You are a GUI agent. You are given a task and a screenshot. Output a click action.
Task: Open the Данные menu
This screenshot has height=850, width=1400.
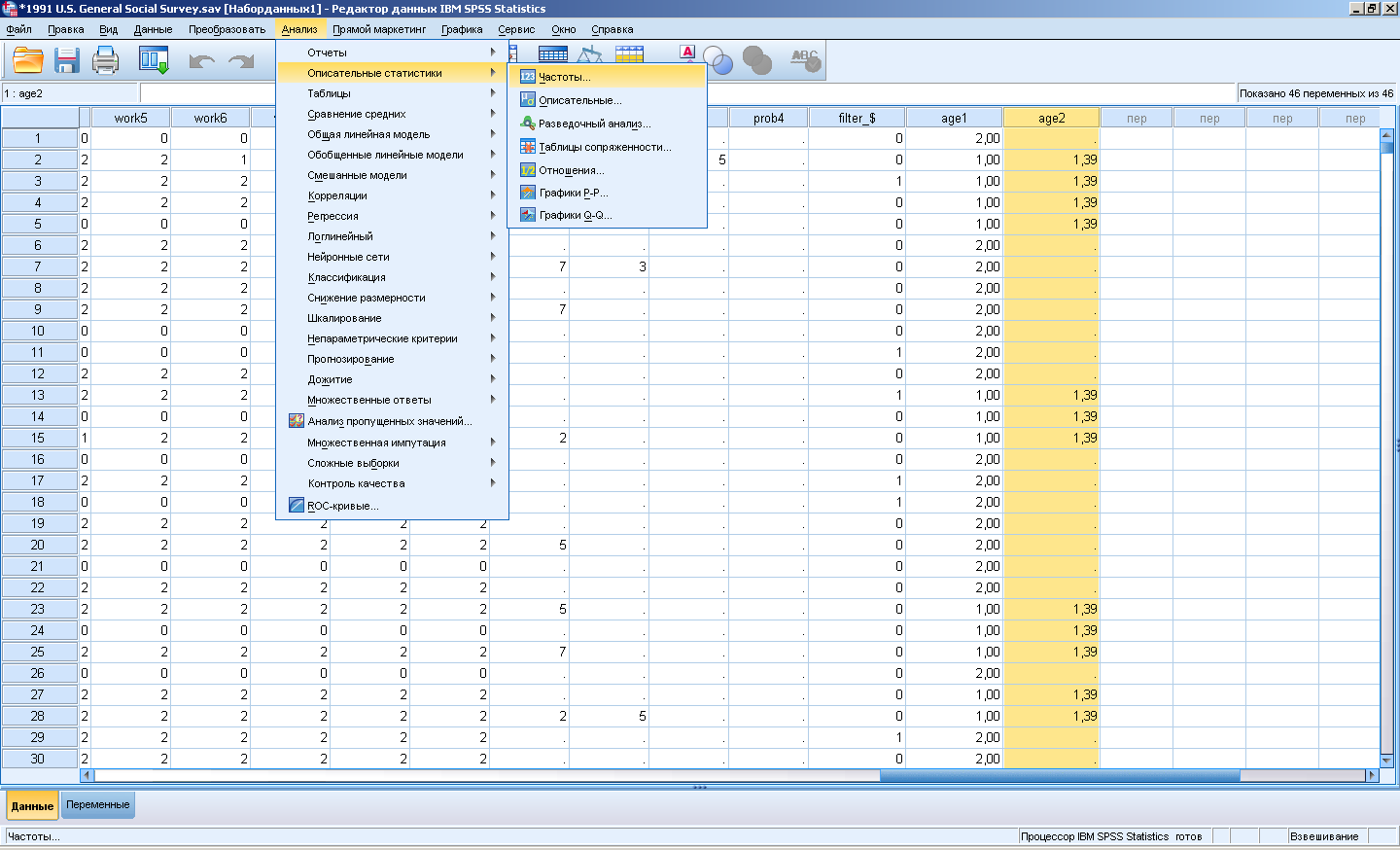click(153, 29)
